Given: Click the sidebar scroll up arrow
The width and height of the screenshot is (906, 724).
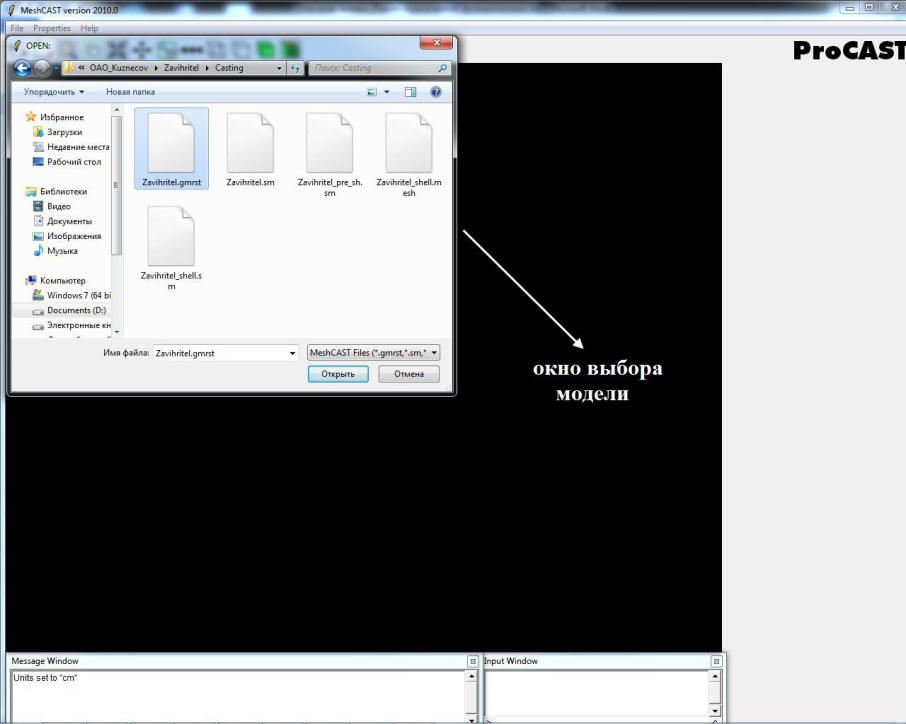Looking at the screenshot, I should point(117,110).
